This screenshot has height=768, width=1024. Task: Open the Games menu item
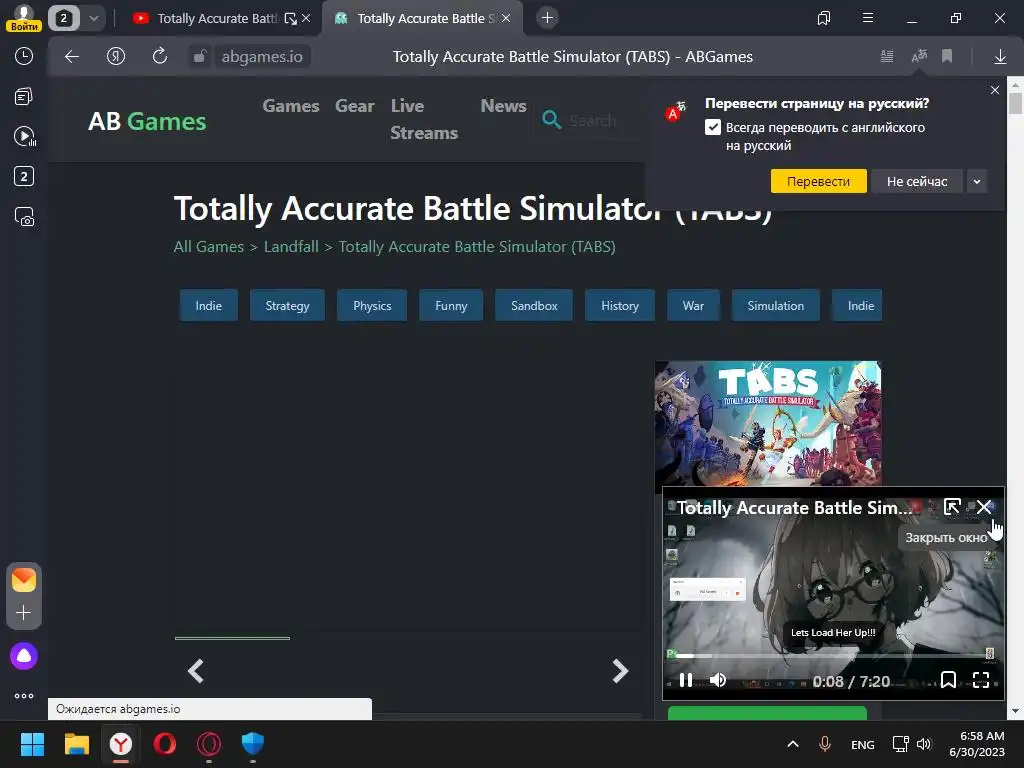(x=291, y=106)
